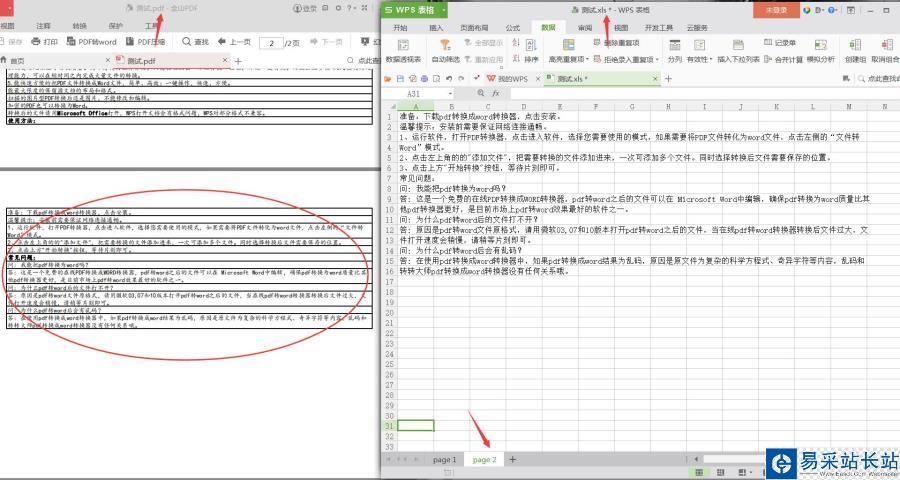
Task: Open the WPS 表格 application menu button
Action: click(x=415, y=10)
